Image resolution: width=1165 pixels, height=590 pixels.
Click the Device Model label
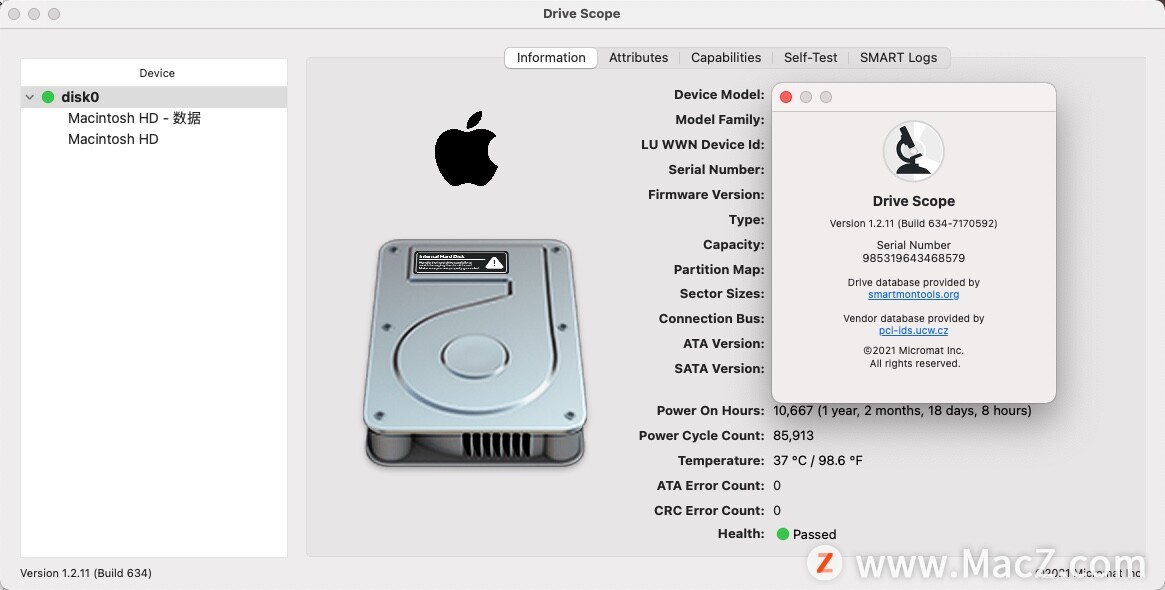tap(718, 94)
